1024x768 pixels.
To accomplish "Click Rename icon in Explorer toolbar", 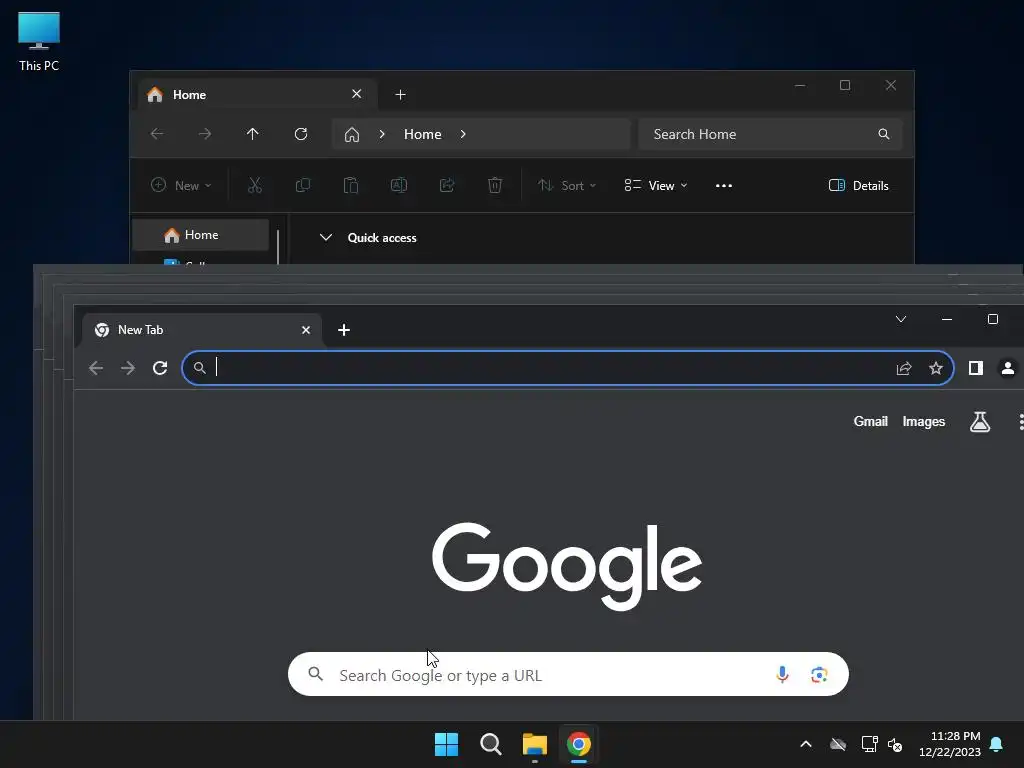I will tap(399, 185).
